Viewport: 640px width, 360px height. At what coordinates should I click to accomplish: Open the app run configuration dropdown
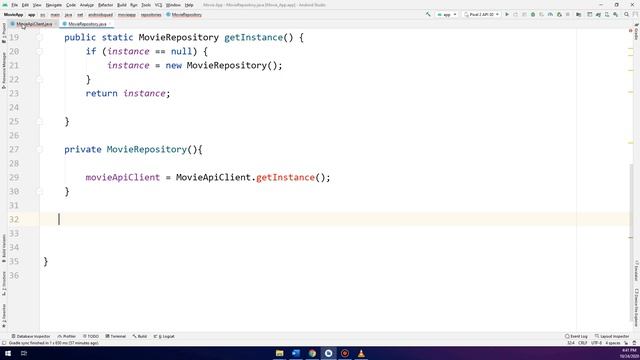coord(447,14)
